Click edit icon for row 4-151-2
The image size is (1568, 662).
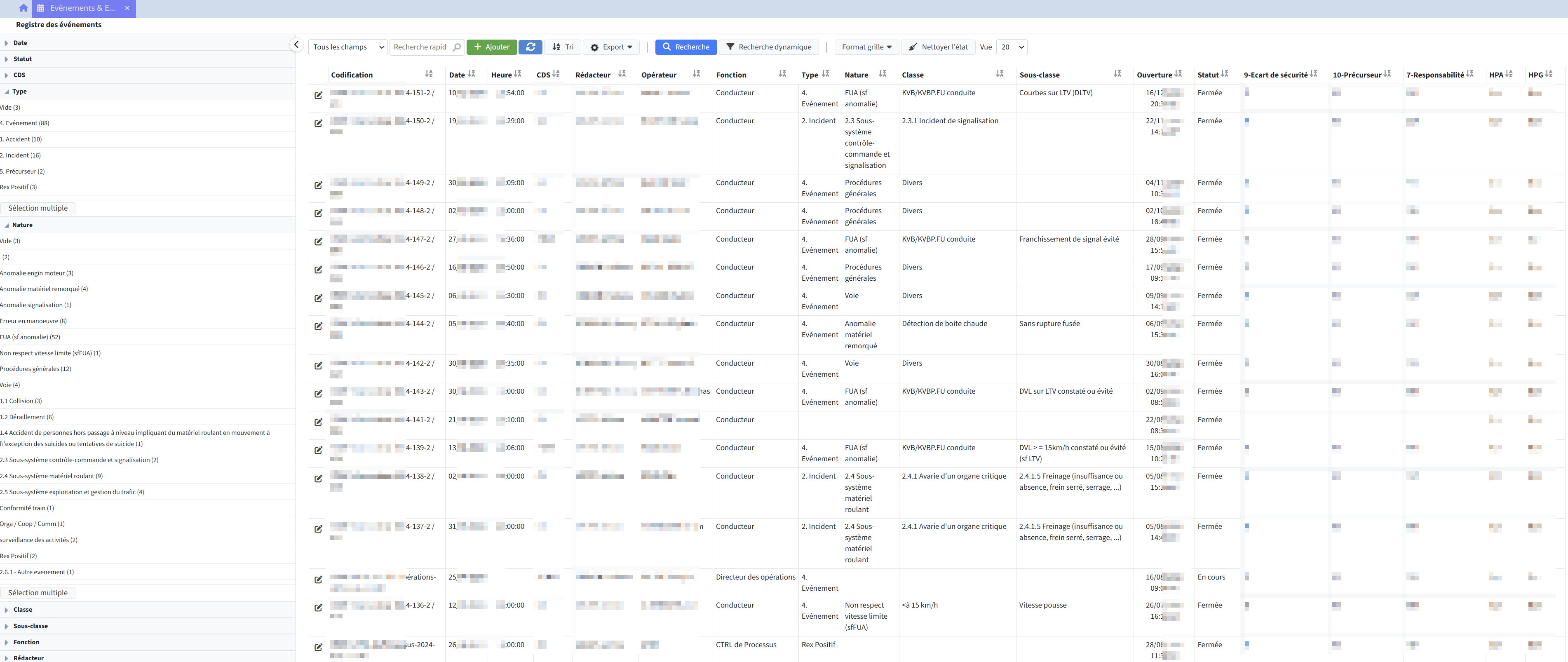point(318,95)
